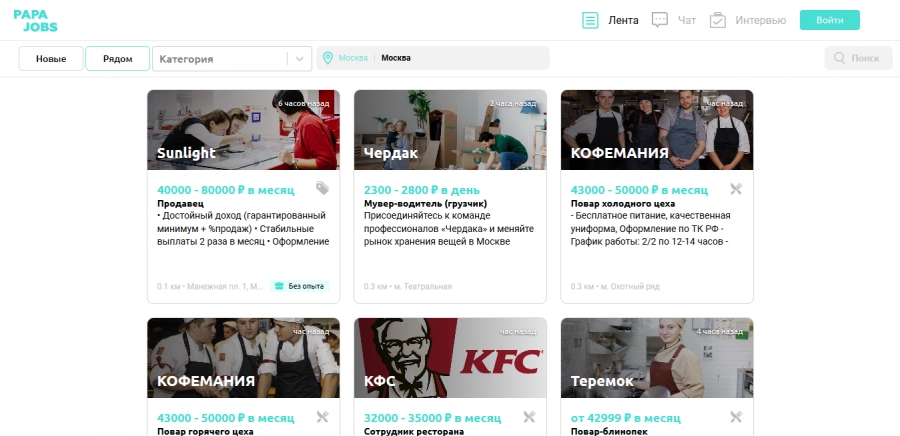The image size is (900, 436).
Task: Click the cutlery icon on Повар горячего цеха card
Action: click(323, 417)
